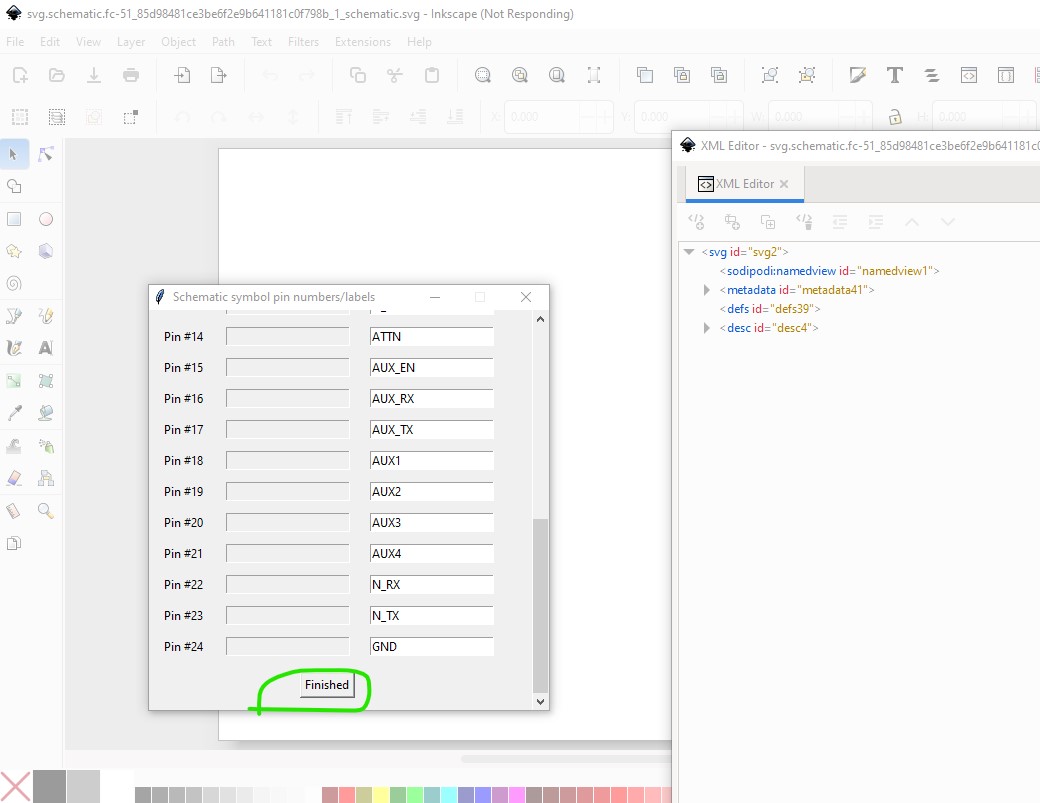Click the pin dialog scroll-up arrow
Screen dimensions: 1040x803
click(x=541, y=319)
